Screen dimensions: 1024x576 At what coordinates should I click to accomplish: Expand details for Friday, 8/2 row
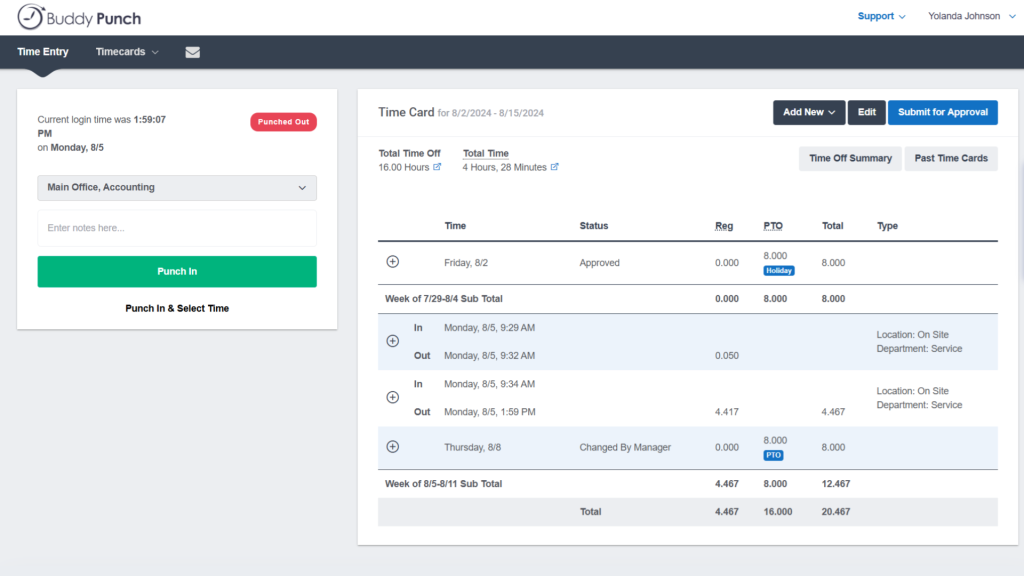(392, 262)
